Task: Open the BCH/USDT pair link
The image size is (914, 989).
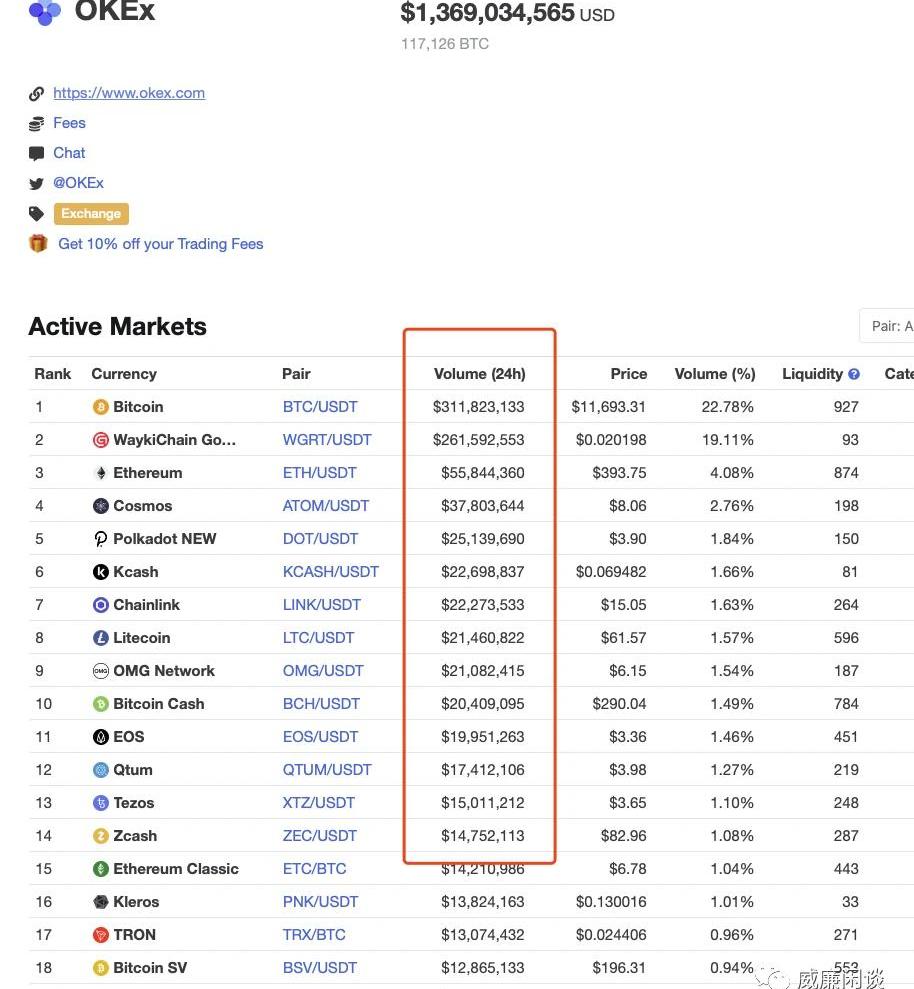Action: click(322, 704)
